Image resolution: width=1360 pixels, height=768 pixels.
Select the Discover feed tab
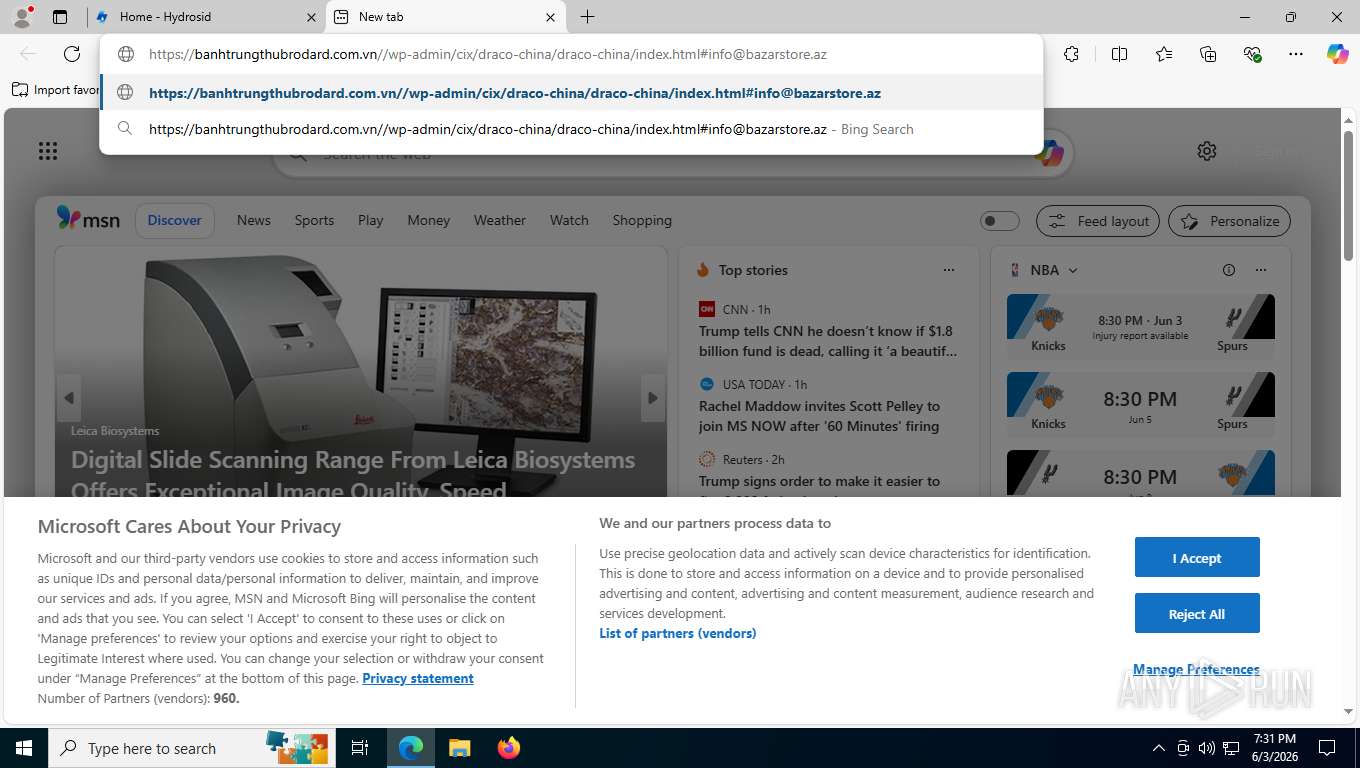pos(175,220)
